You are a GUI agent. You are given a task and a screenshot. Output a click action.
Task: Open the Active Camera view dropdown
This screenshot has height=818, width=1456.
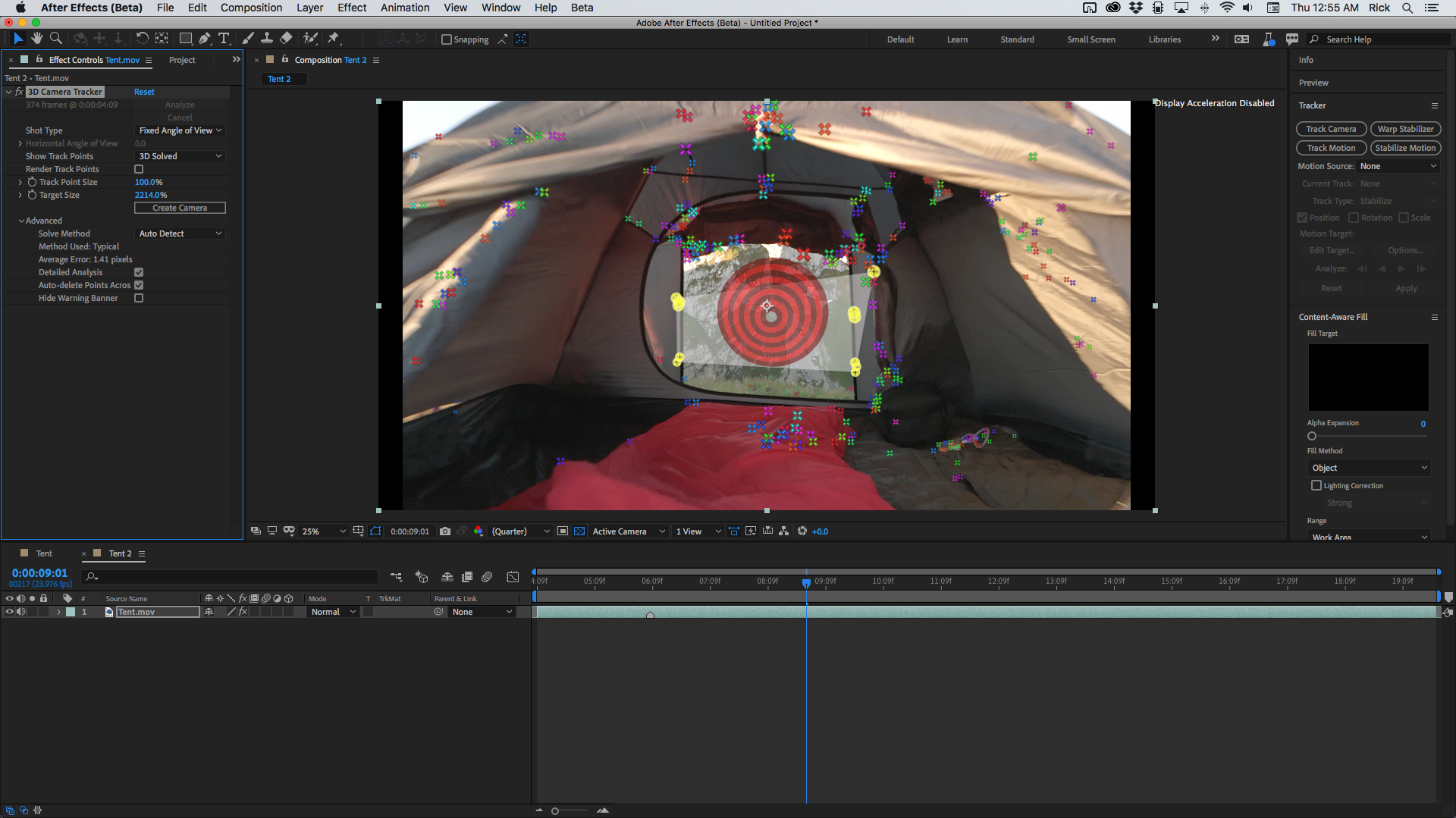click(626, 531)
